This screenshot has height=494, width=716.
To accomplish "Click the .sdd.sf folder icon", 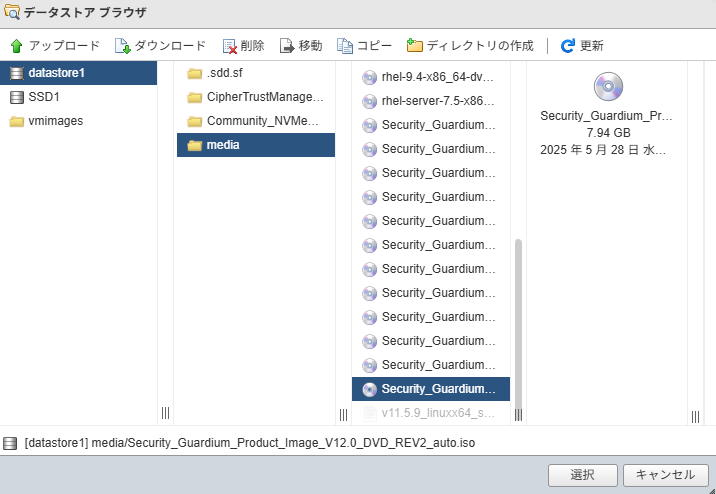I will 195,74.
